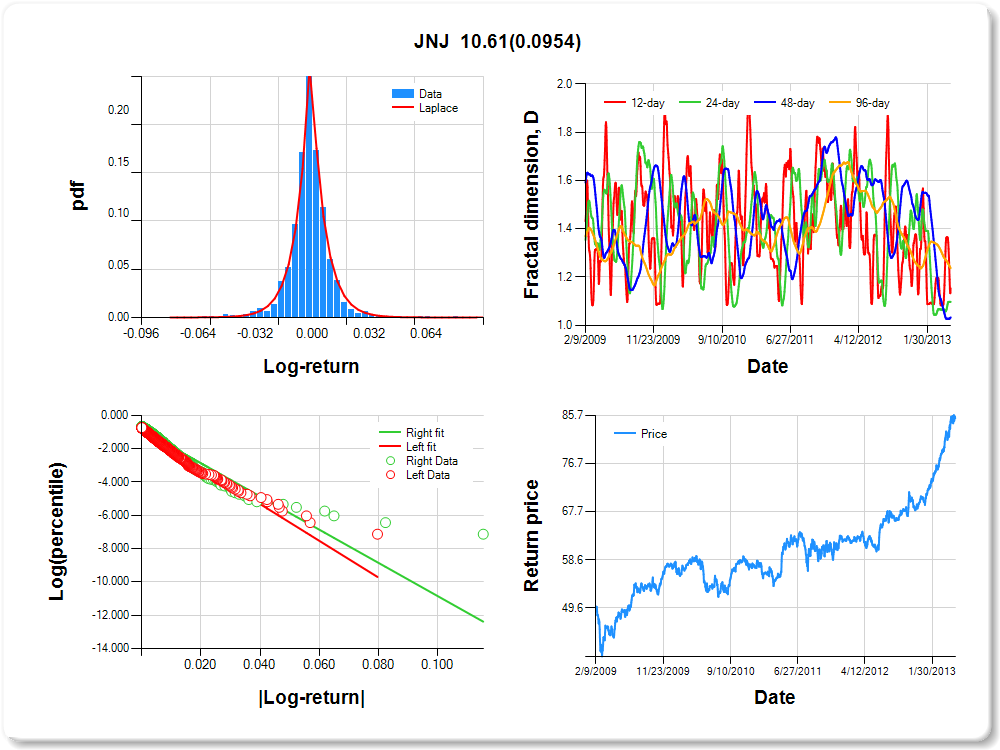Select the orange 96-day legend line

coord(839,103)
